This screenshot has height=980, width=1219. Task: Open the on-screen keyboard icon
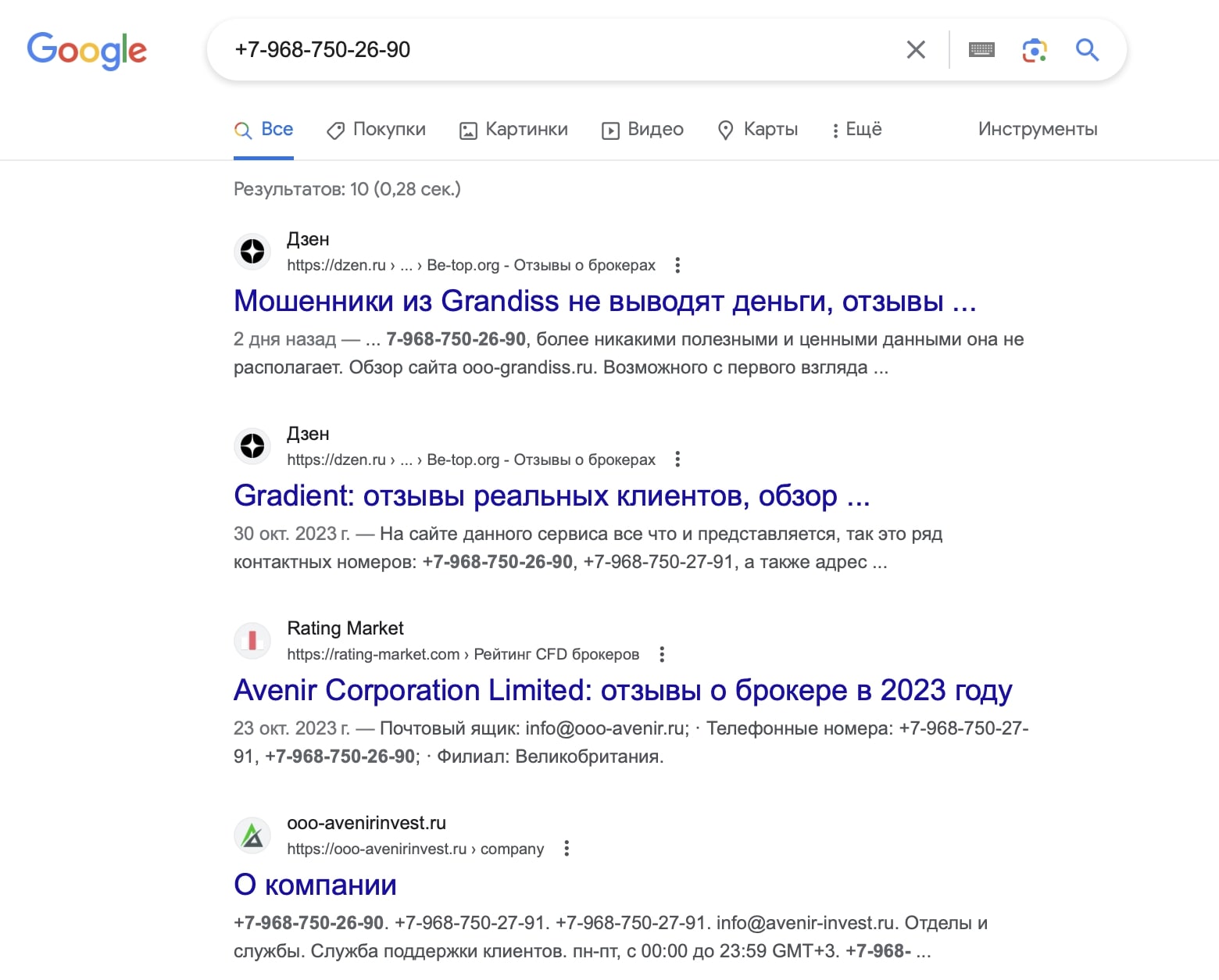pyautogui.click(x=981, y=50)
